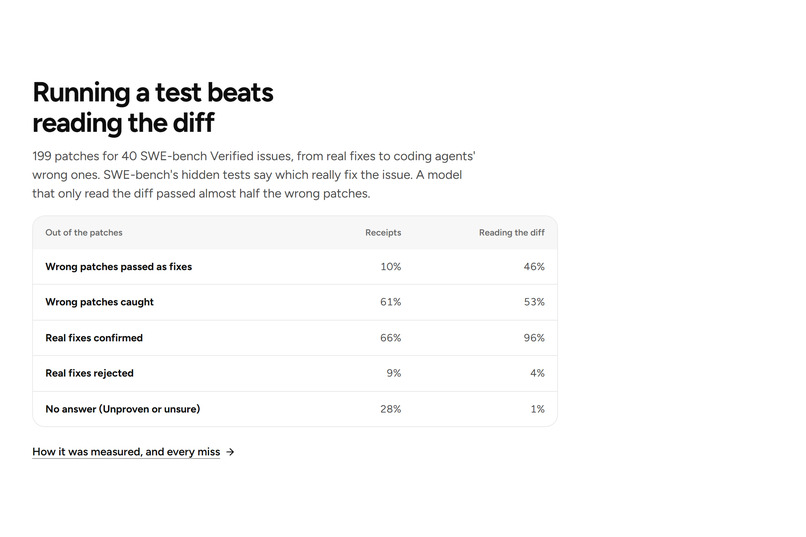Select the 'No answer (Unproven or unsure)' row label
This screenshot has height=537, width=806.
[x=122, y=409]
